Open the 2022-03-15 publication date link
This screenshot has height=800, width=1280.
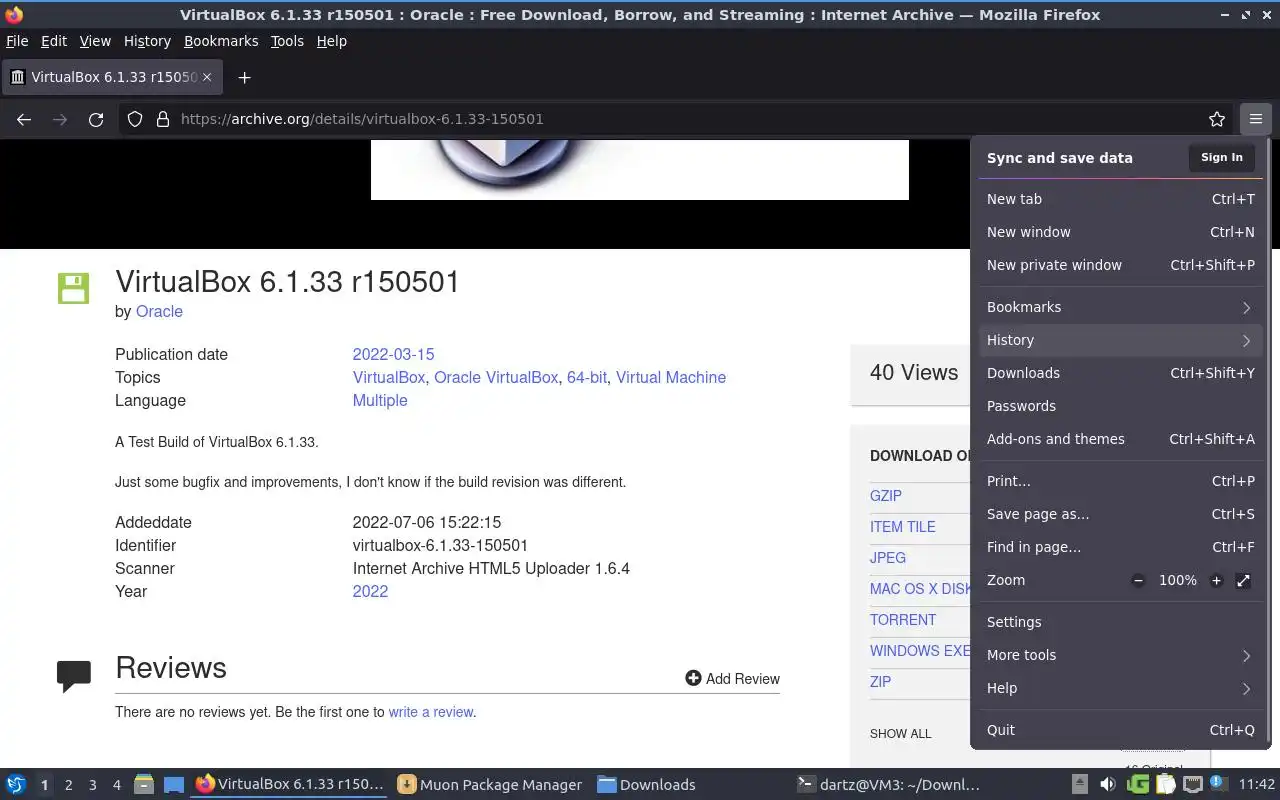point(393,354)
